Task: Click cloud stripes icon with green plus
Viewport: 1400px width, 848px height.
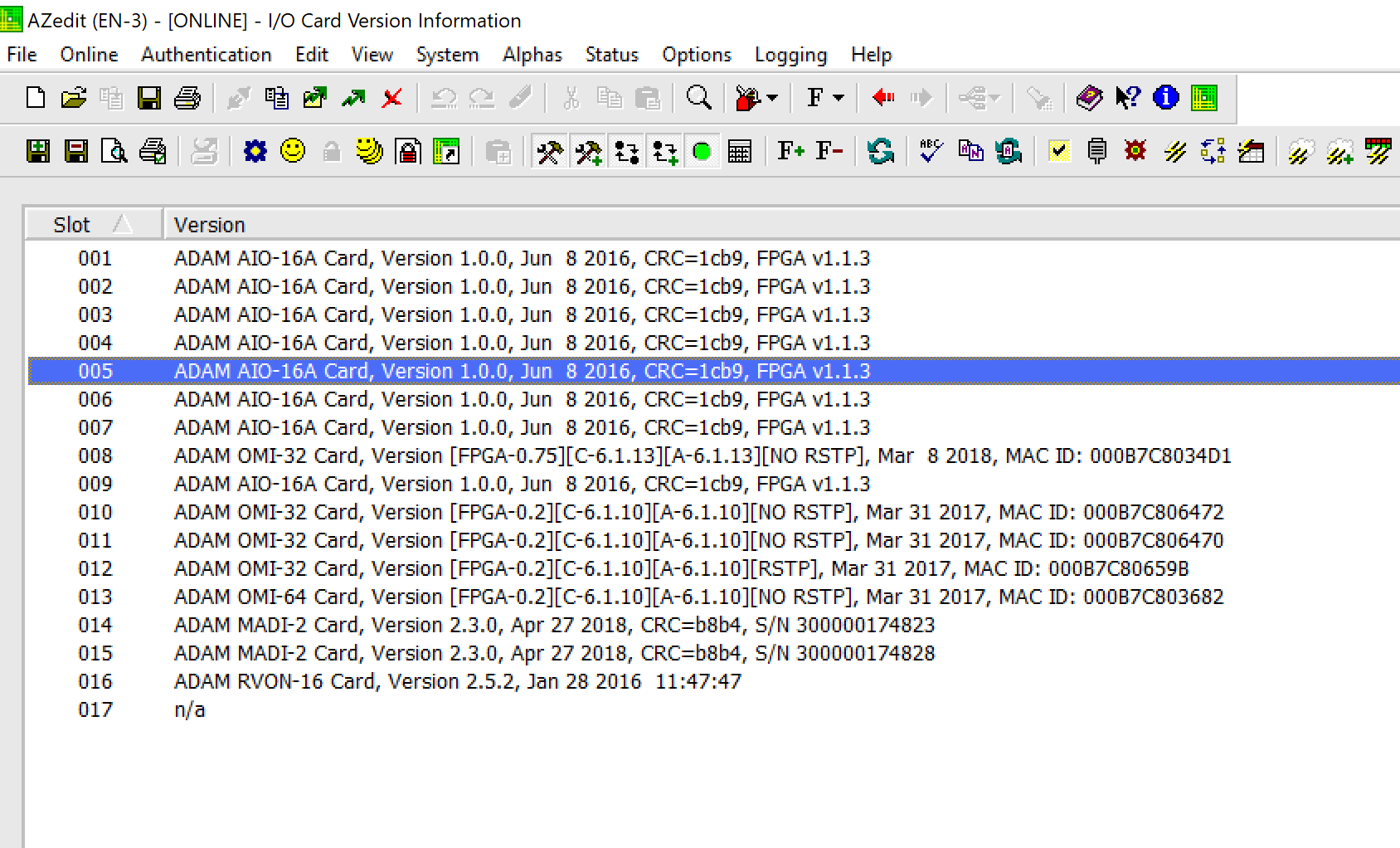Action: [1339, 151]
